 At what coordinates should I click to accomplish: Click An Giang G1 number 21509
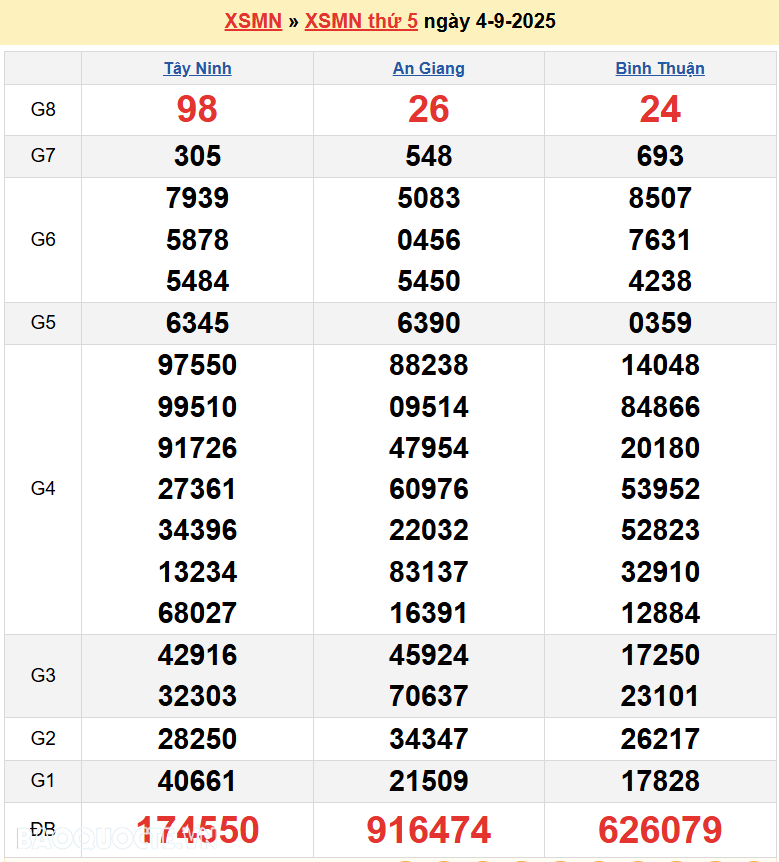click(428, 781)
